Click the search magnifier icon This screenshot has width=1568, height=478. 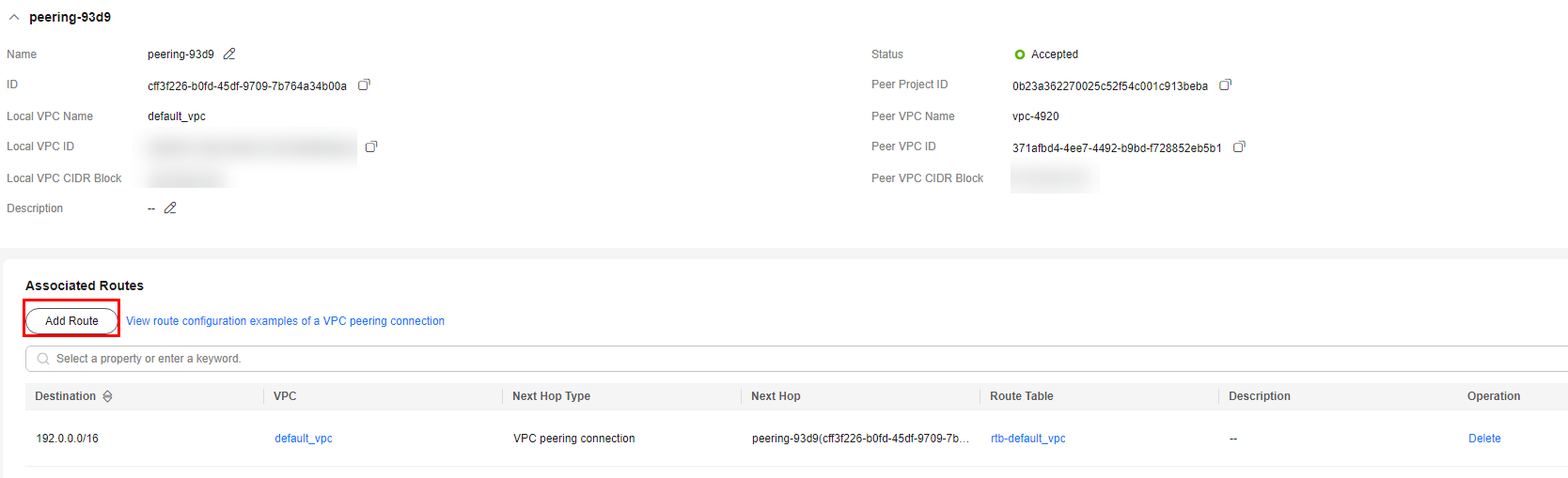[x=43, y=359]
